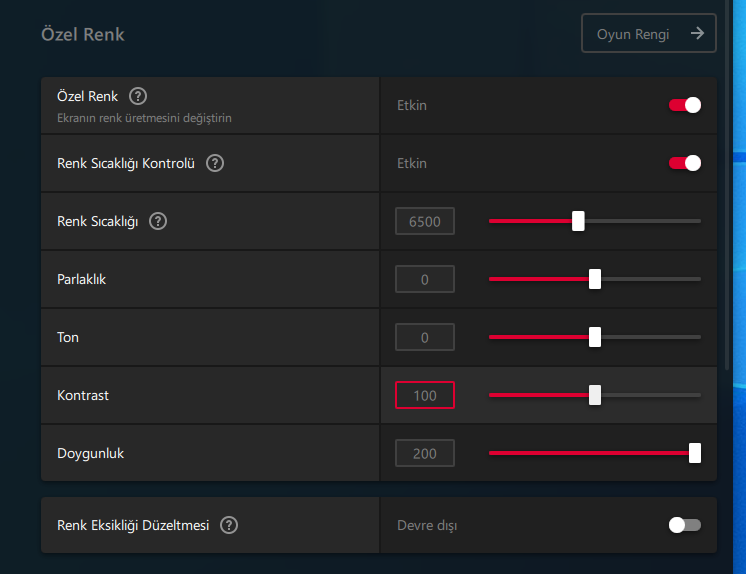This screenshot has width=746, height=574.
Task: Enable Renk Eksikliği Düzeltmesi toggle
Action: [685, 525]
